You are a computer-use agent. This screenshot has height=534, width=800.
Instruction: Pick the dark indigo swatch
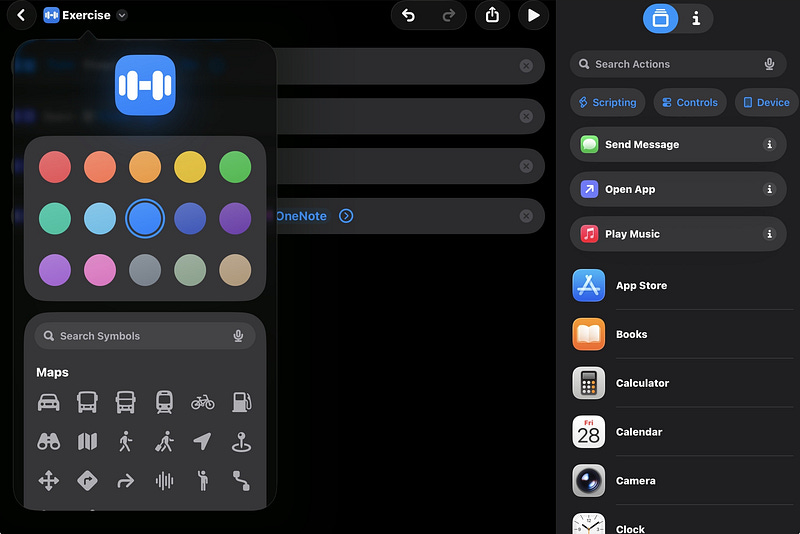point(190,218)
